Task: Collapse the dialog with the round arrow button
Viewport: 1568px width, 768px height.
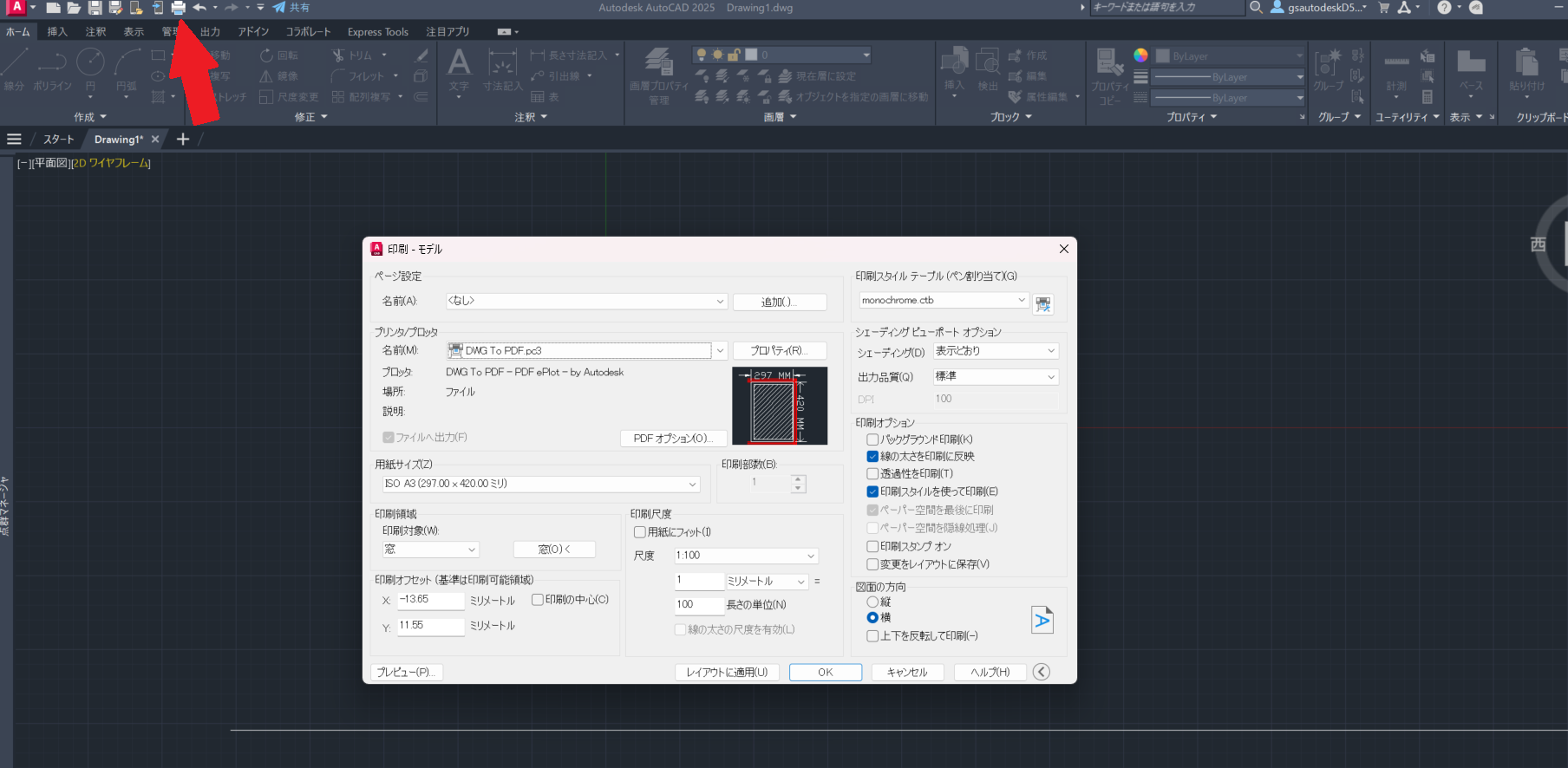Action: (x=1042, y=672)
